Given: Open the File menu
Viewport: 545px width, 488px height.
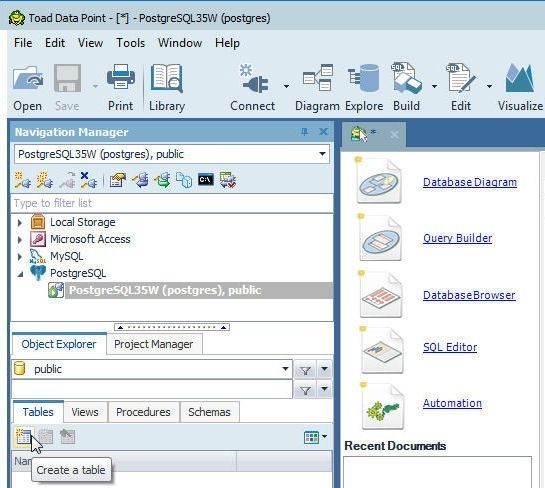Looking at the screenshot, I should [x=23, y=43].
